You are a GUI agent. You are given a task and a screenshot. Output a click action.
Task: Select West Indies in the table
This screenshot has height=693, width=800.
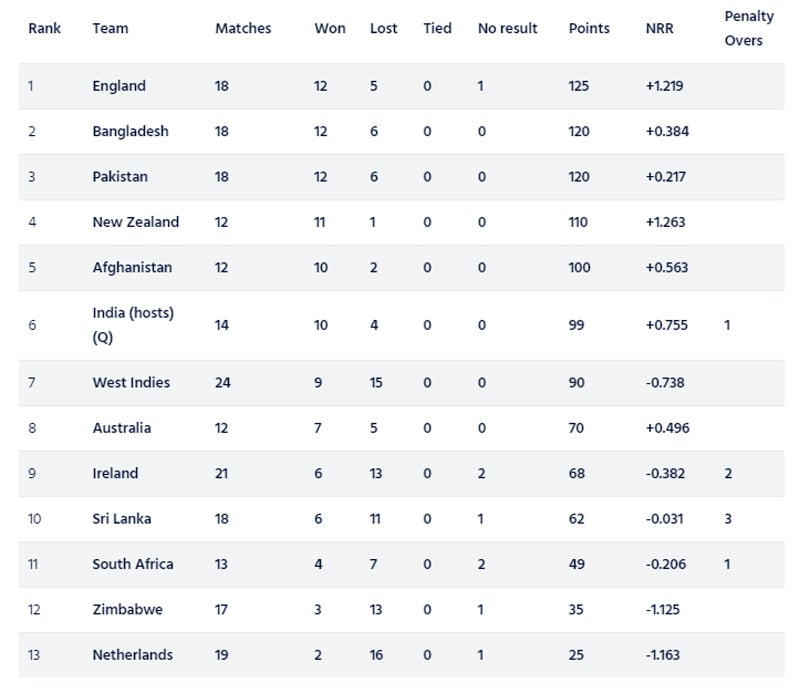(131, 382)
